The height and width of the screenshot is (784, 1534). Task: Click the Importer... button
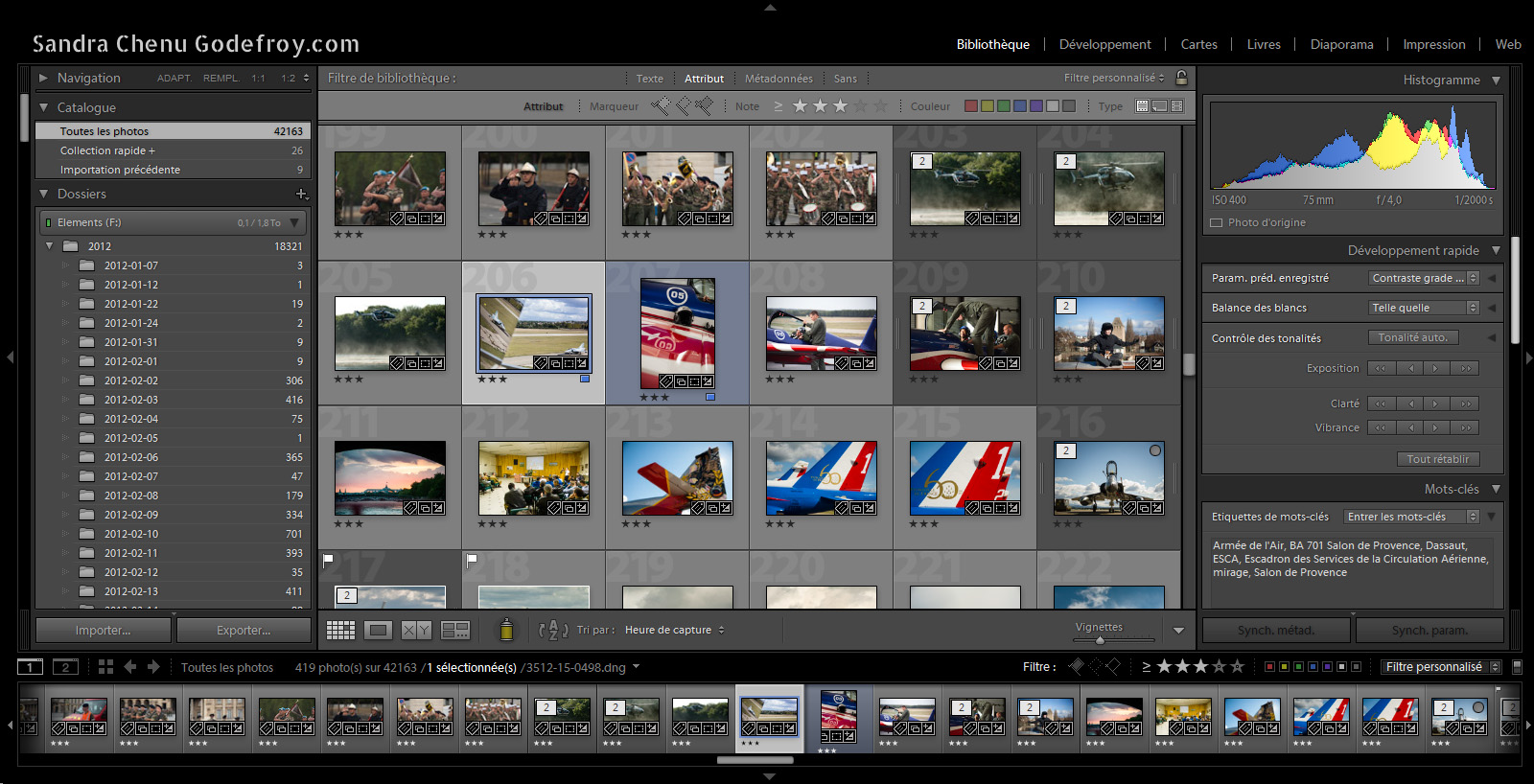(104, 630)
